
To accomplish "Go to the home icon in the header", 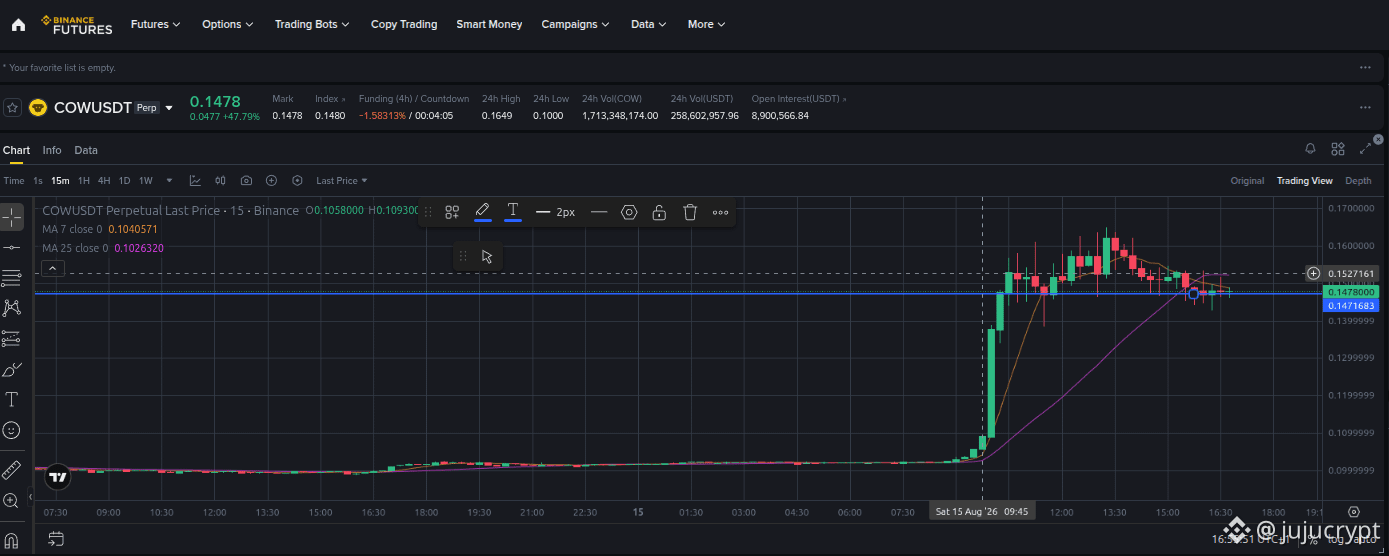I will point(18,24).
